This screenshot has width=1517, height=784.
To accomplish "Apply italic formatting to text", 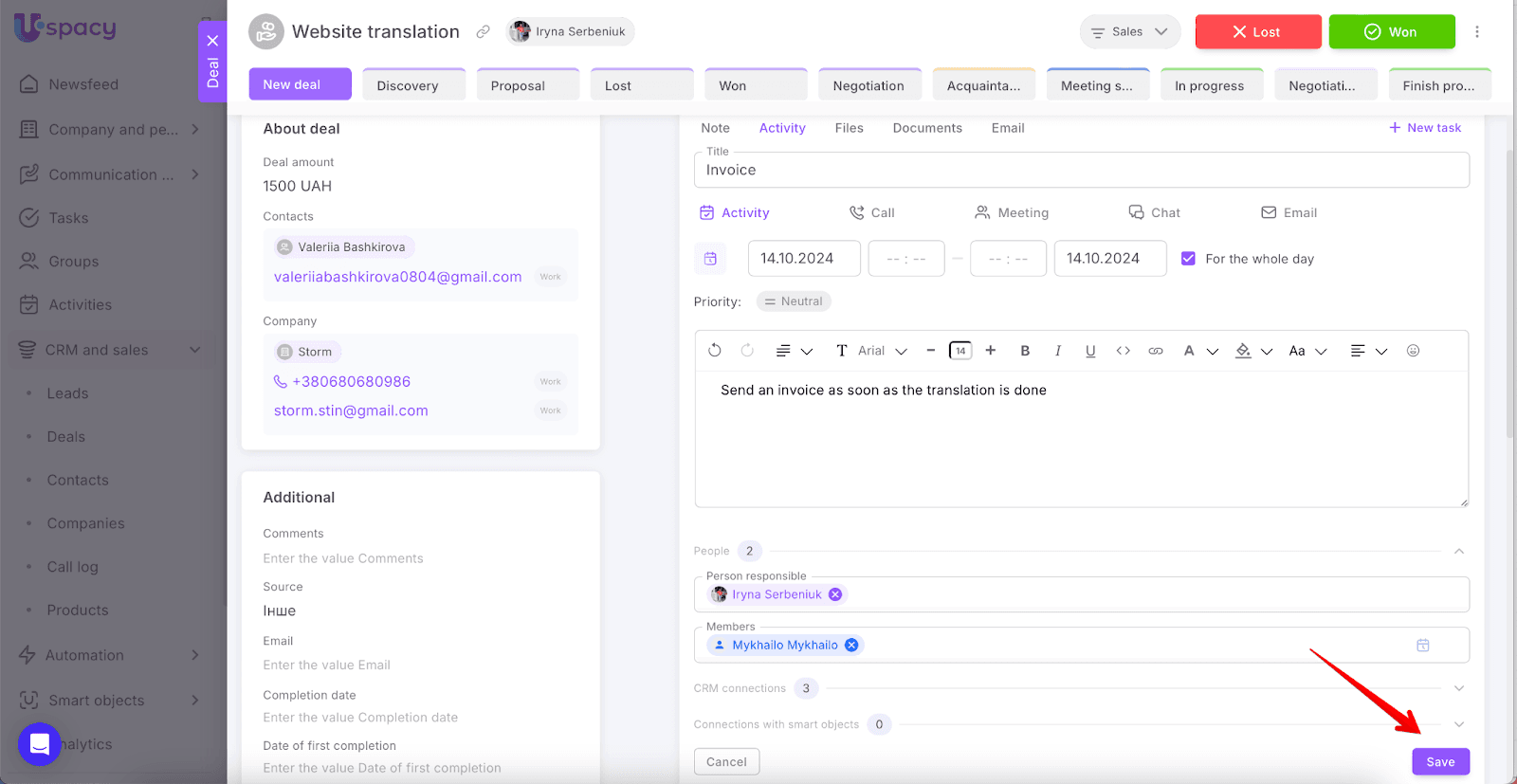I will (1057, 351).
